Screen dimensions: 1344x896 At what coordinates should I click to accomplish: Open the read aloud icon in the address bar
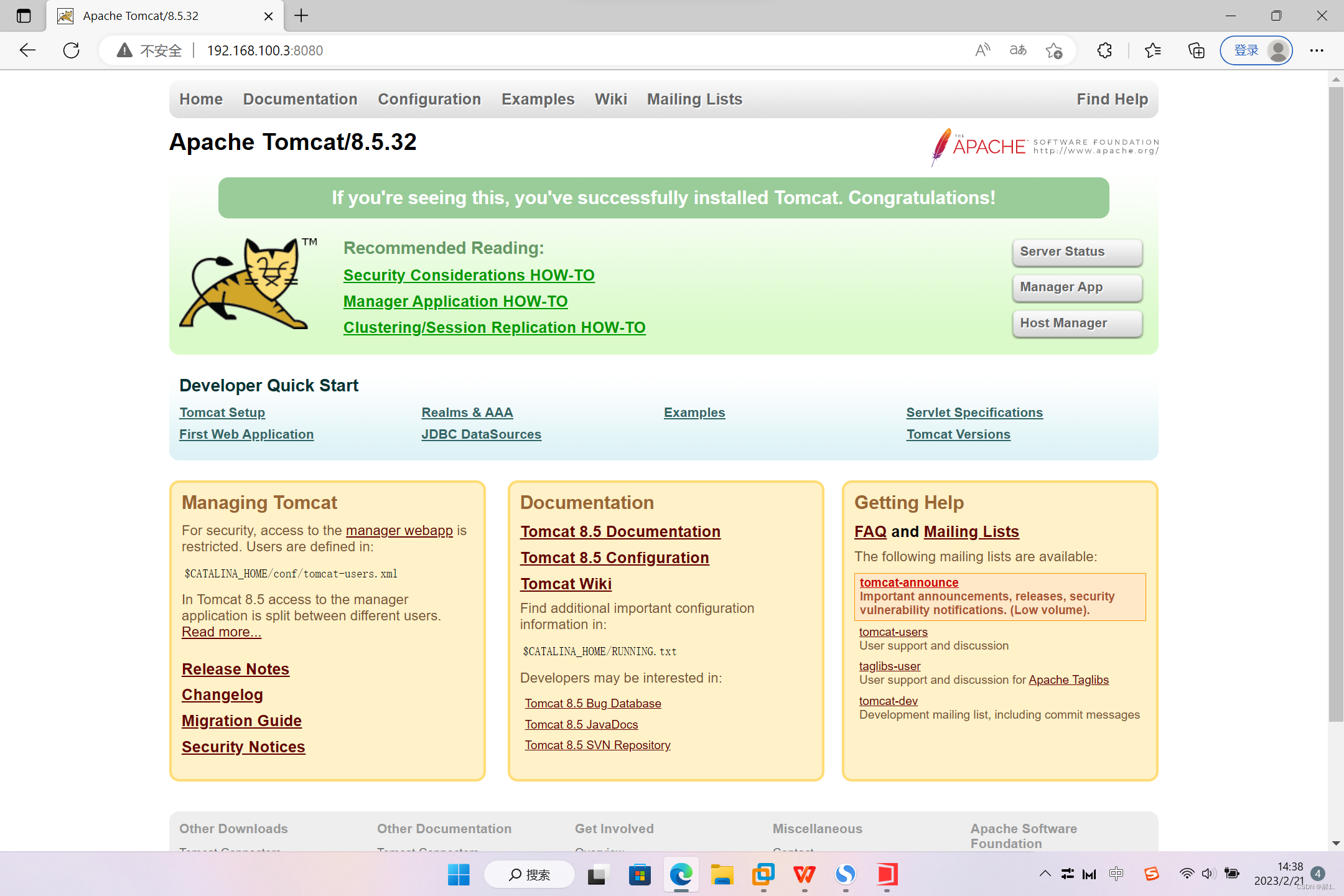pyautogui.click(x=982, y=50)
